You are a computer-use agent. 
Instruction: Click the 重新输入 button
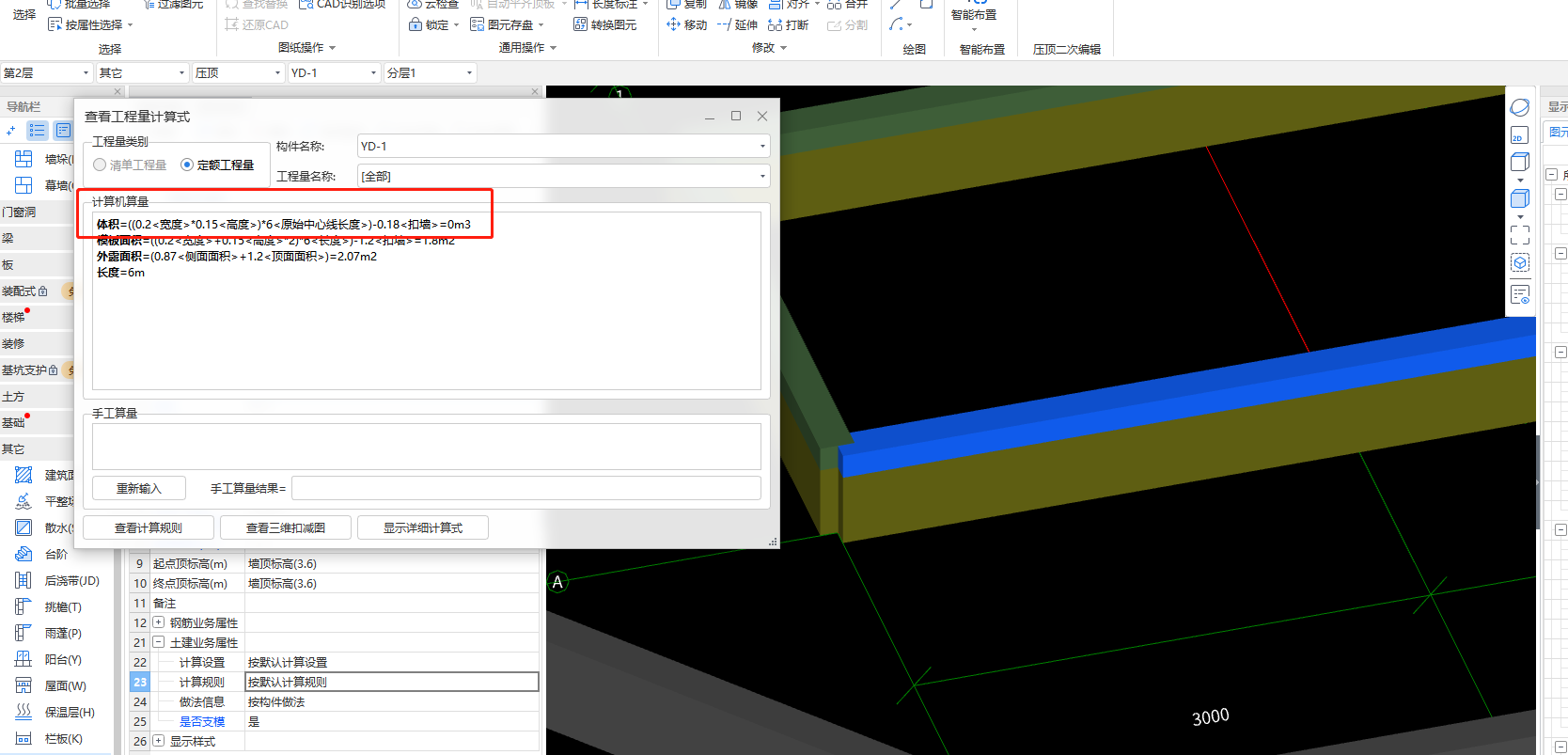point(139,488)
